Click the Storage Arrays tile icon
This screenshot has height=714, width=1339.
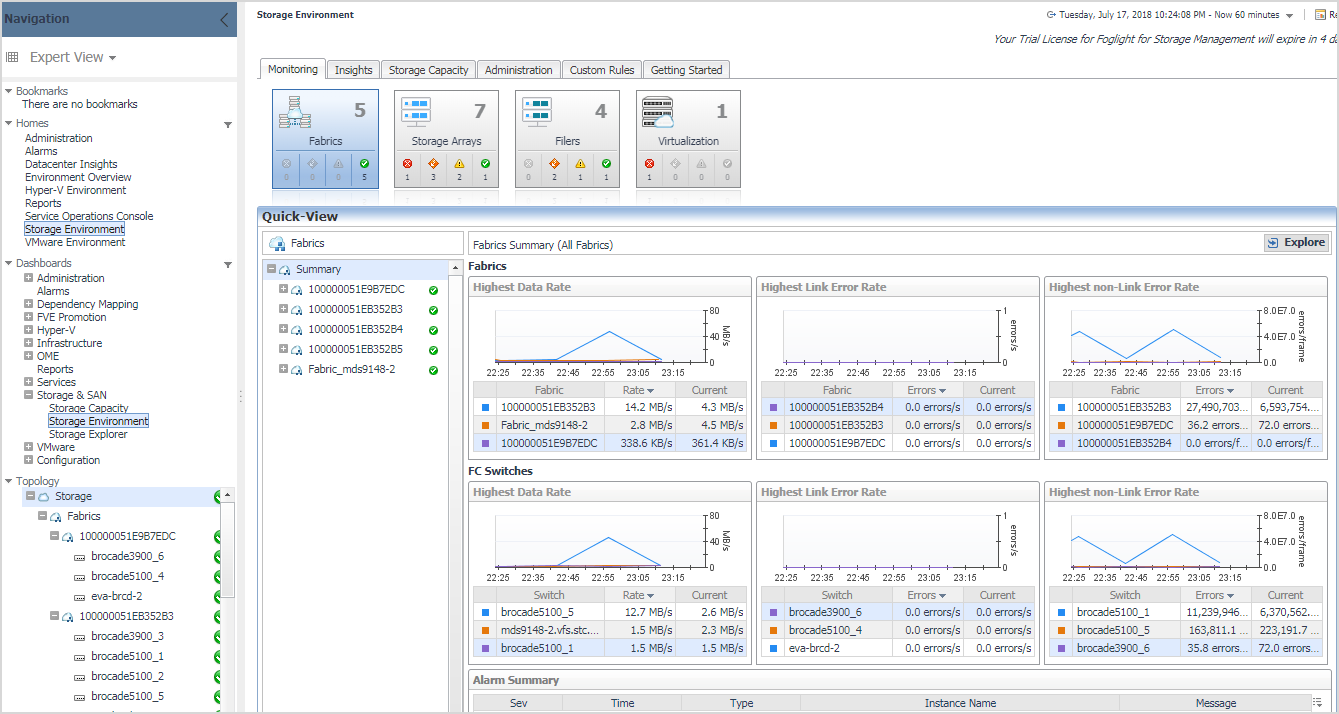click(415, 111)
